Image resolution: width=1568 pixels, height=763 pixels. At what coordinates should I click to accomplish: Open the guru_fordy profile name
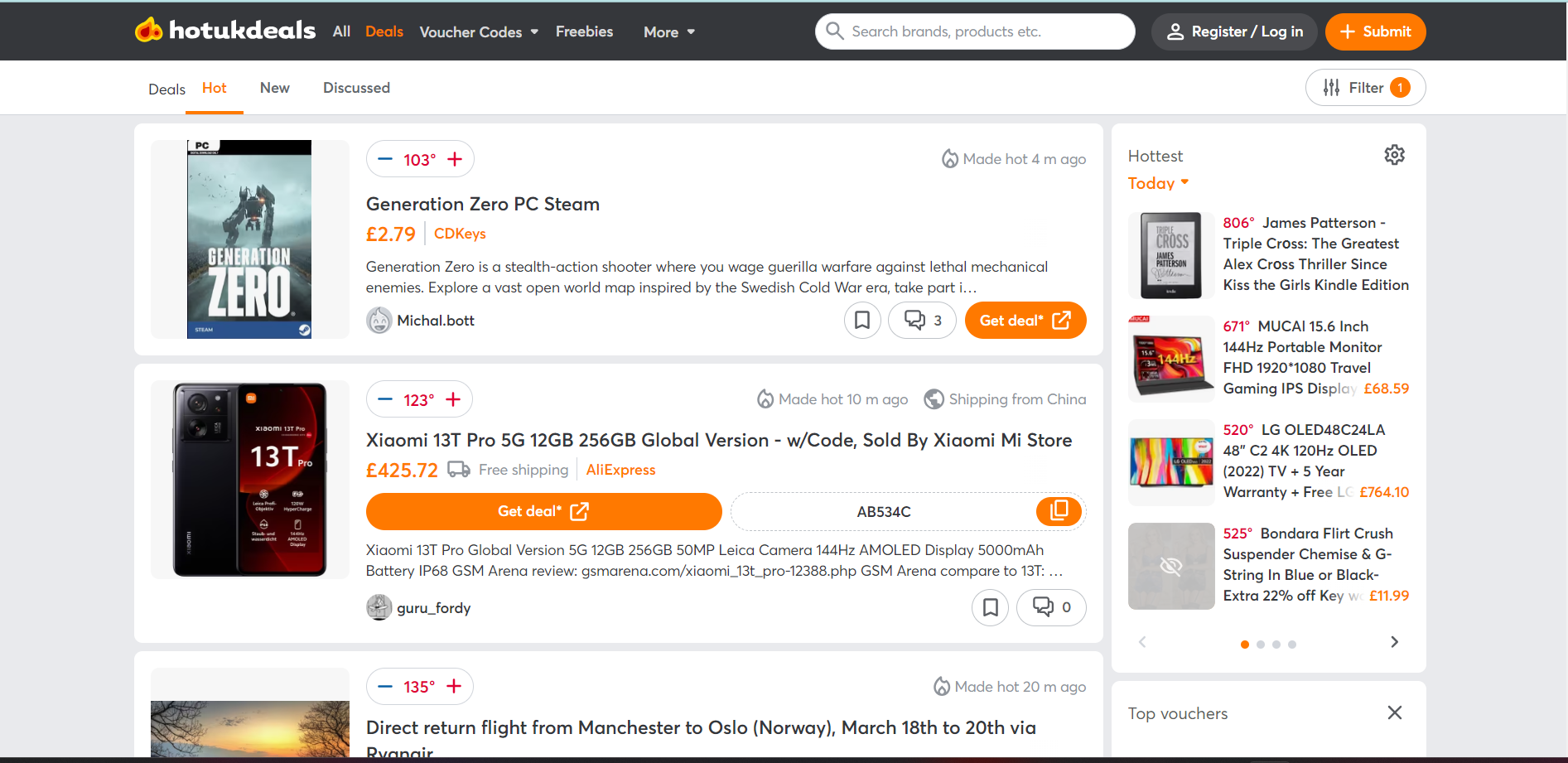433,608
